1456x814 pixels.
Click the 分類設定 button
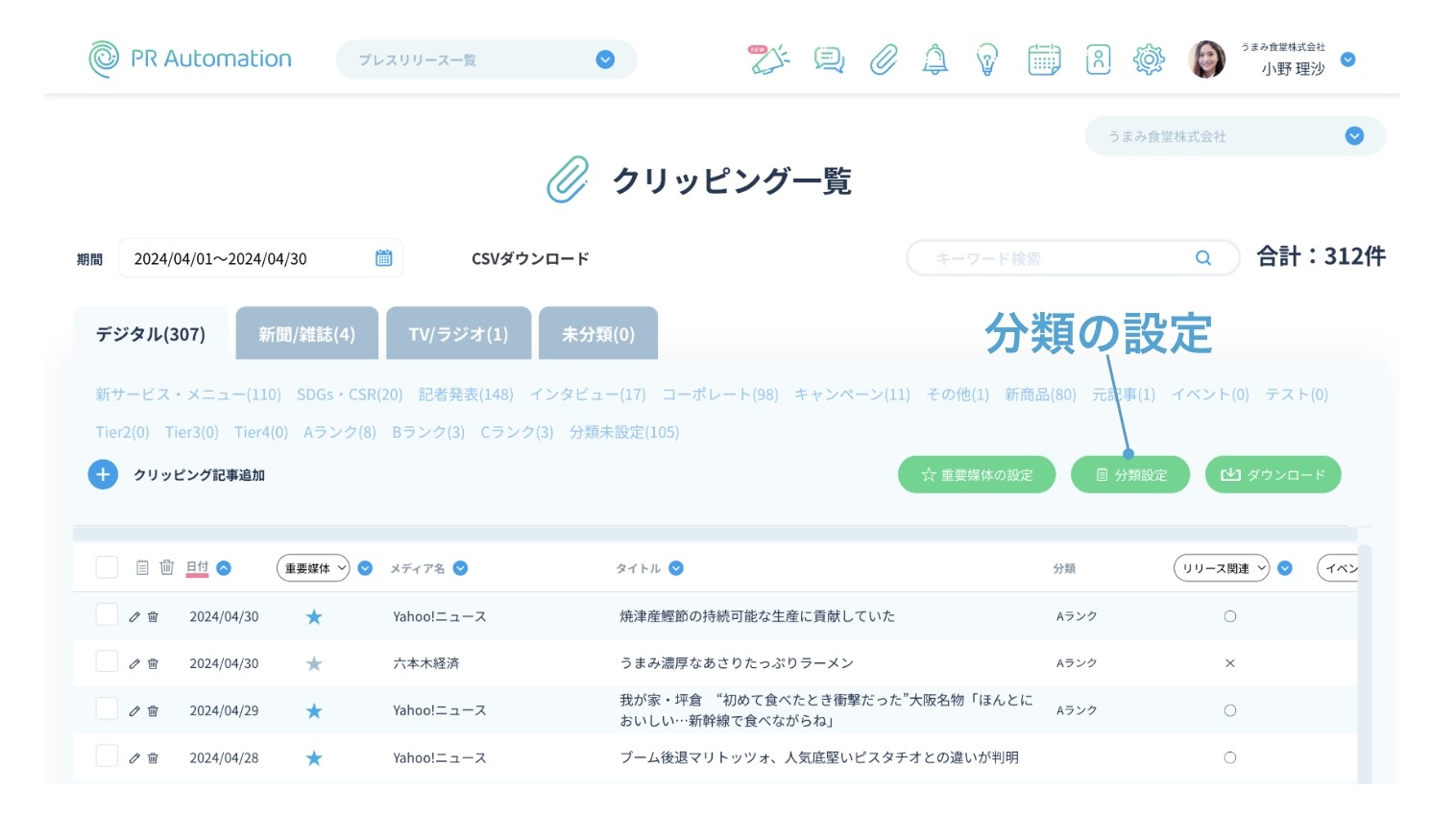[1130, 475]
